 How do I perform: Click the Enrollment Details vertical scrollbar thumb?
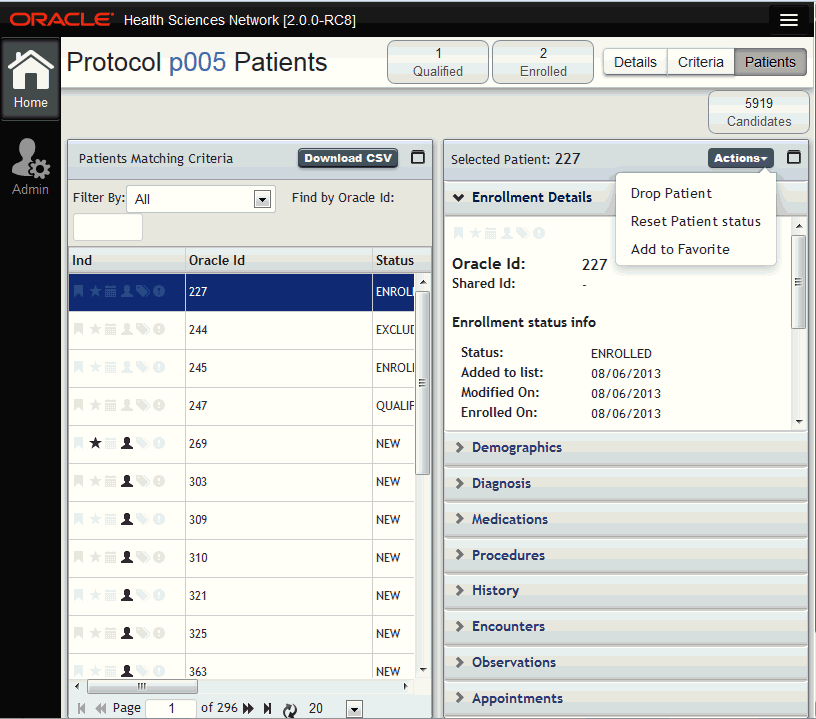798,281
